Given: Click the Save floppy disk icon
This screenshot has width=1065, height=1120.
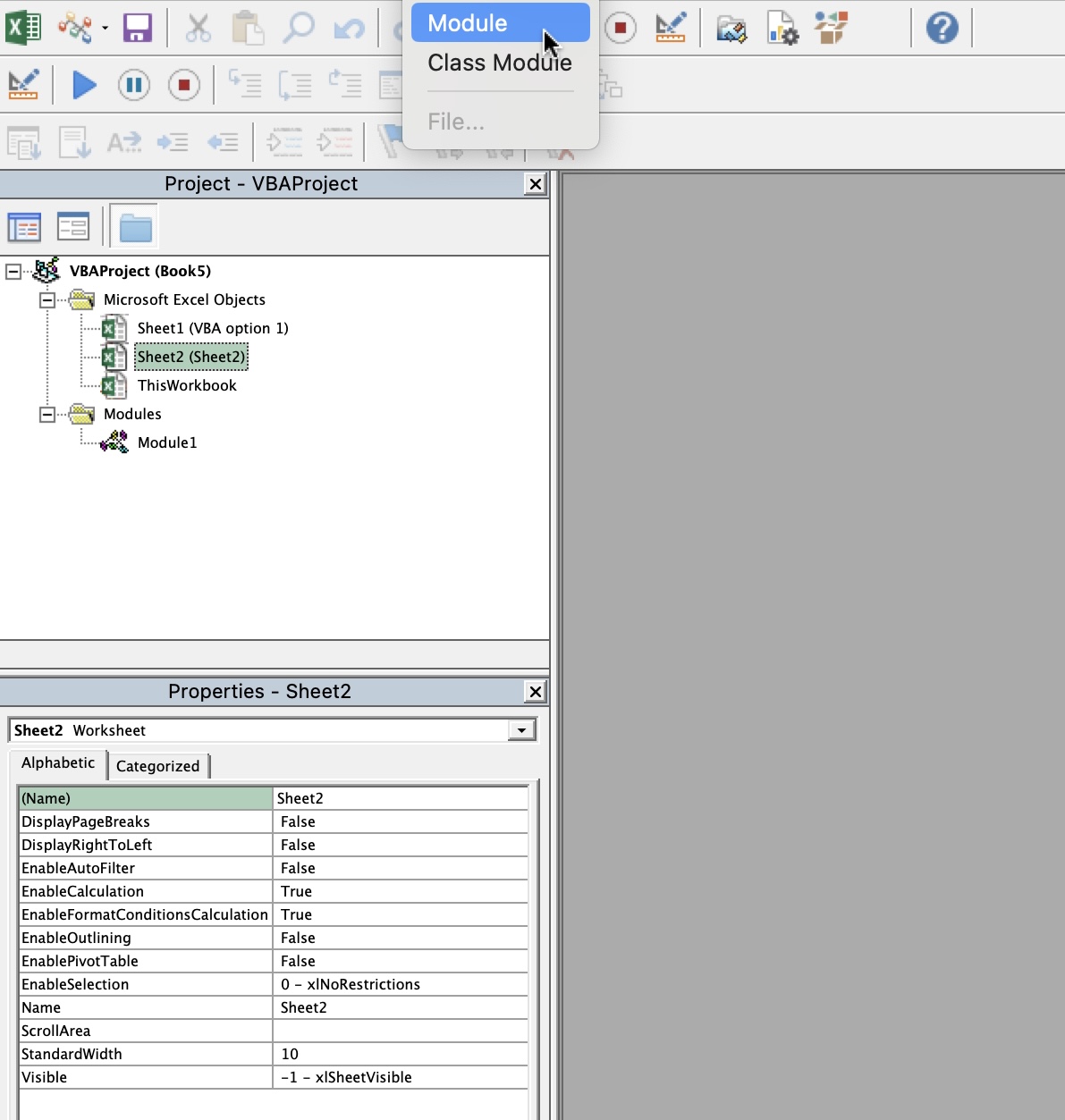Looking at the screenshot, I should pyautogui.click(x=137, y=27).
